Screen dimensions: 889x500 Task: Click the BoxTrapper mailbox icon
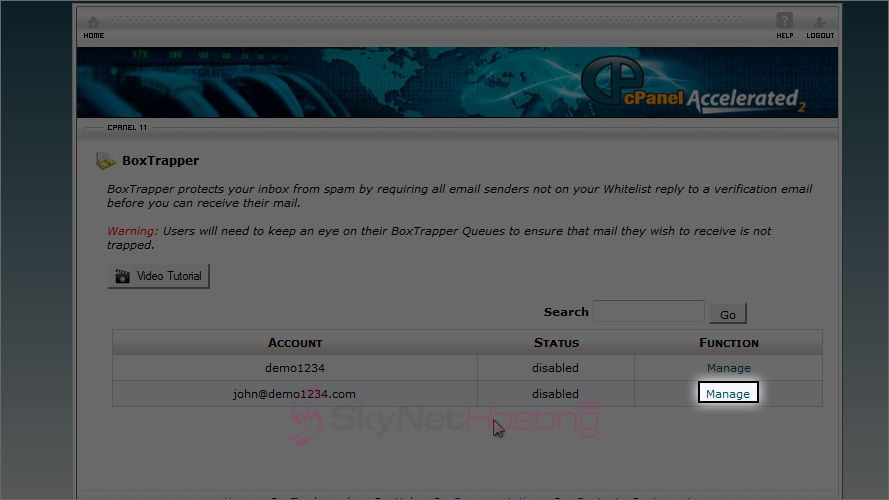click(x=105, y=161)
